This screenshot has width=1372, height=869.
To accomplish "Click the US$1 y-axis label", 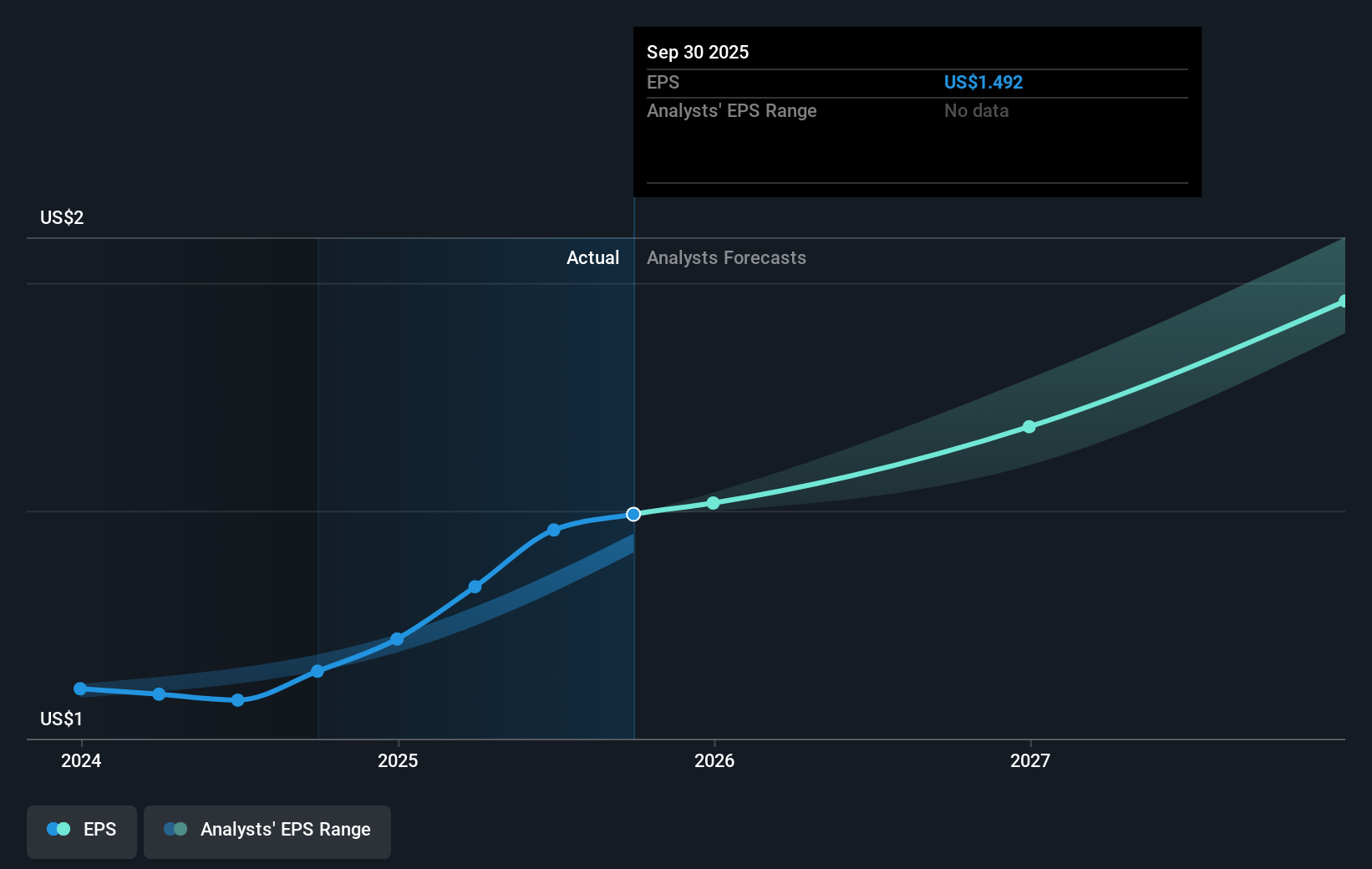I will [61, 719].
